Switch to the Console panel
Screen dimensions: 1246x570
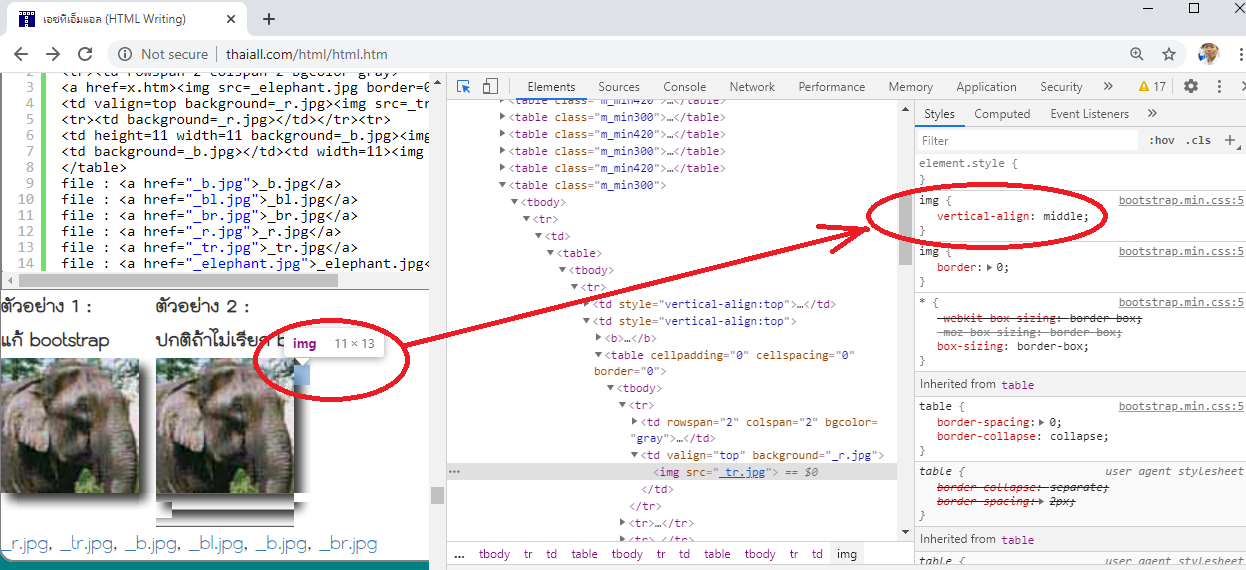(x=684, y=87)
